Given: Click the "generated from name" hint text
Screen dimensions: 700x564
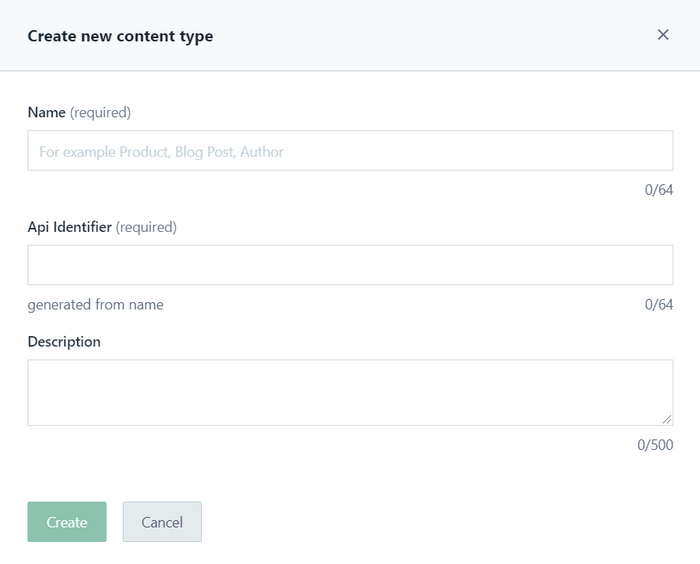Looking at the screenshot, I should tap(95, 305).
